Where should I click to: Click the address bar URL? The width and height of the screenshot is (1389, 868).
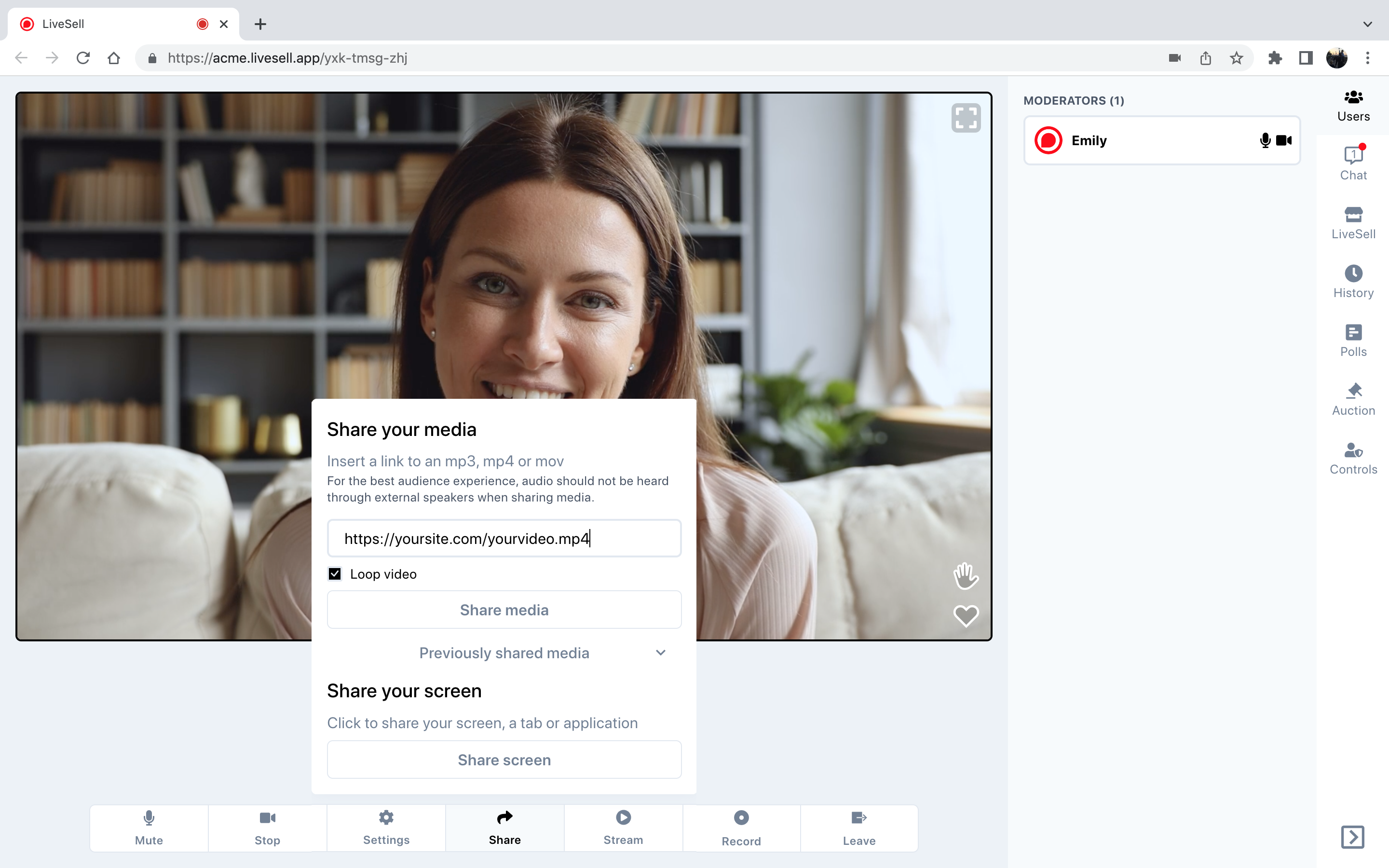coord(287,58)
